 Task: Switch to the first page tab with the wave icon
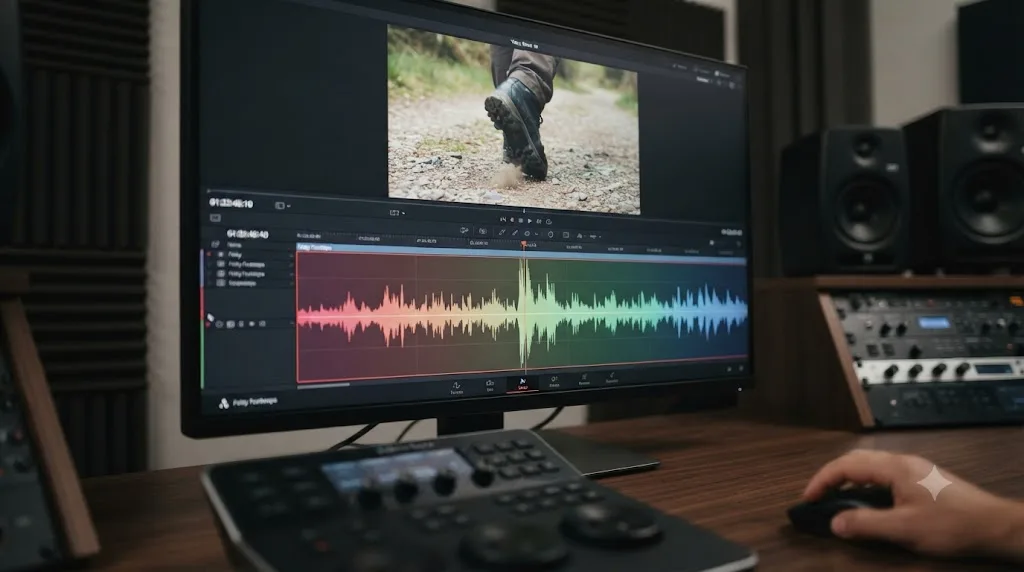pos(456,387)
